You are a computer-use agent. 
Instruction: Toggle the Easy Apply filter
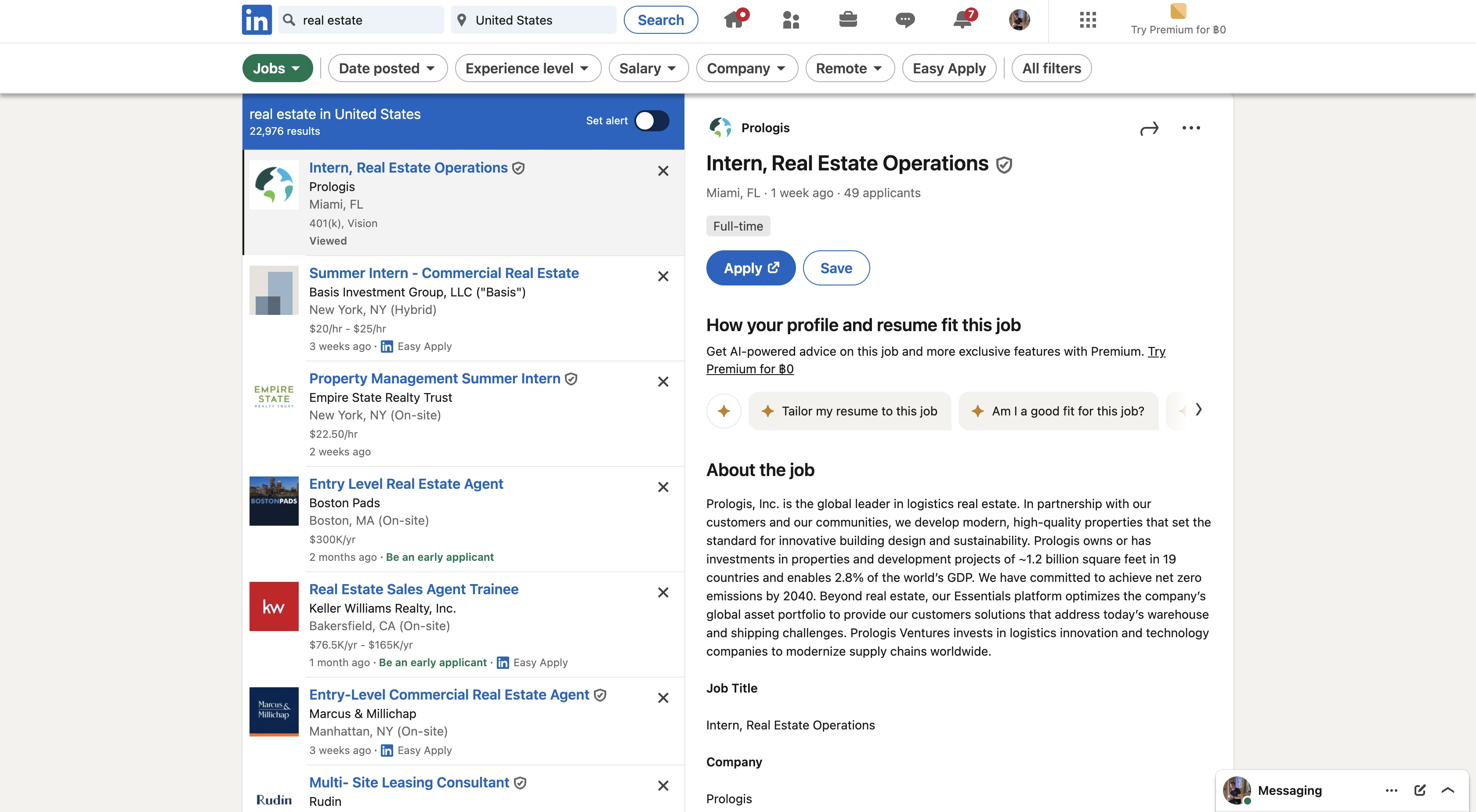click(x=949, y=69)
